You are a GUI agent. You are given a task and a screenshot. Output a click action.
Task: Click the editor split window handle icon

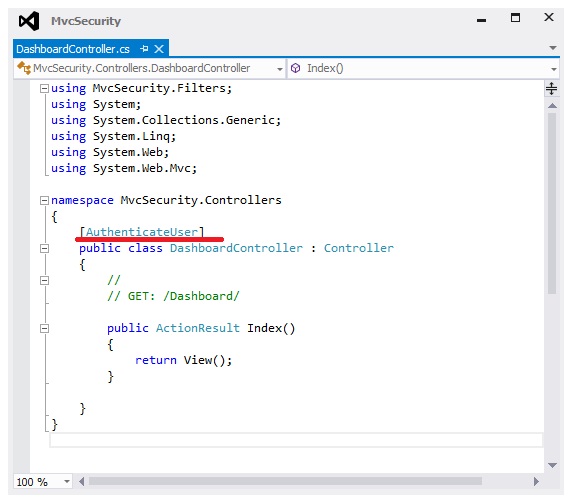pyautogui.click(x=551, y=88)
